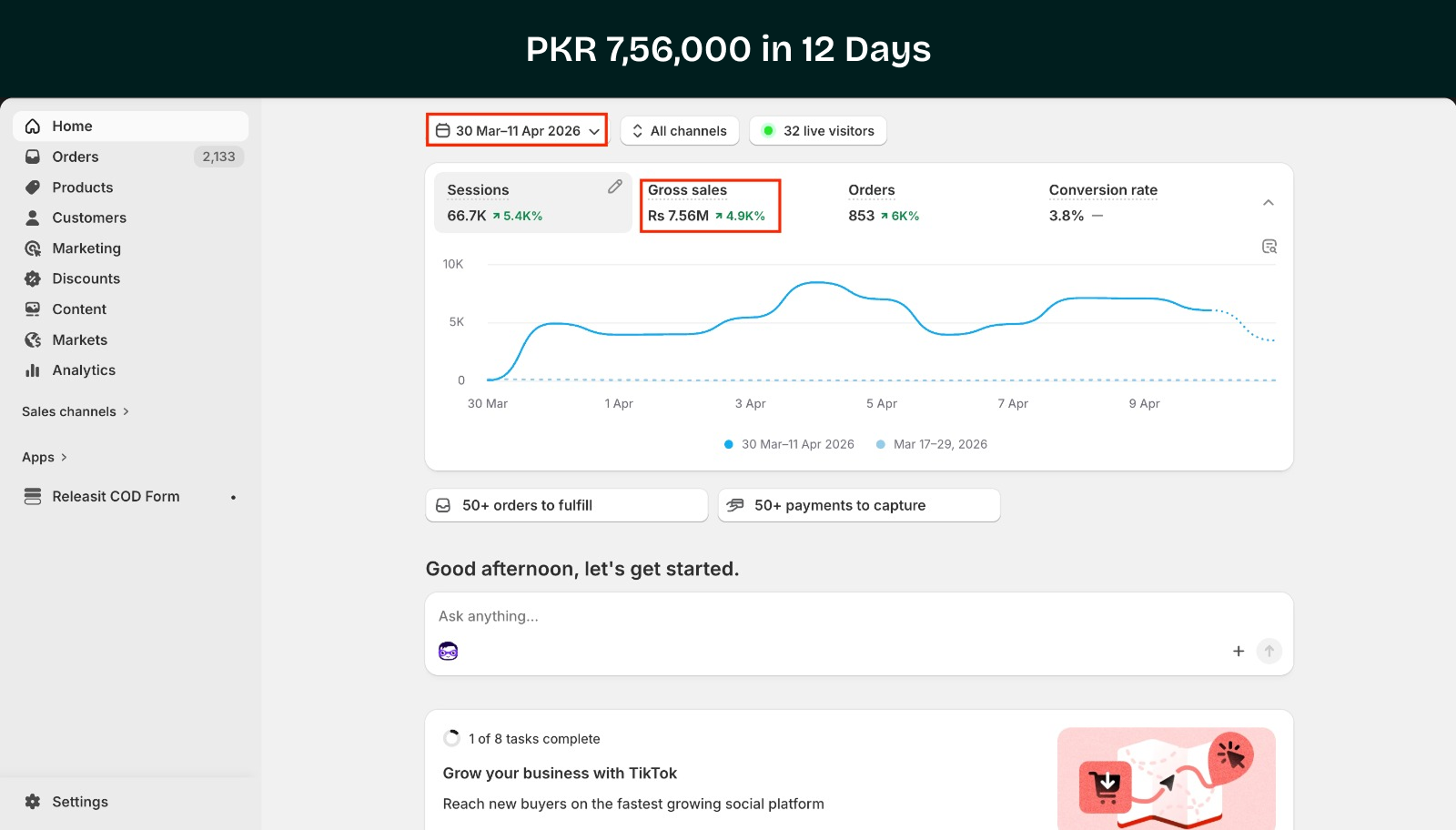Screen dimensions: 1456x830
Task: Expand Sales channels in the sidebar
Action: click(x=76, y=412)
